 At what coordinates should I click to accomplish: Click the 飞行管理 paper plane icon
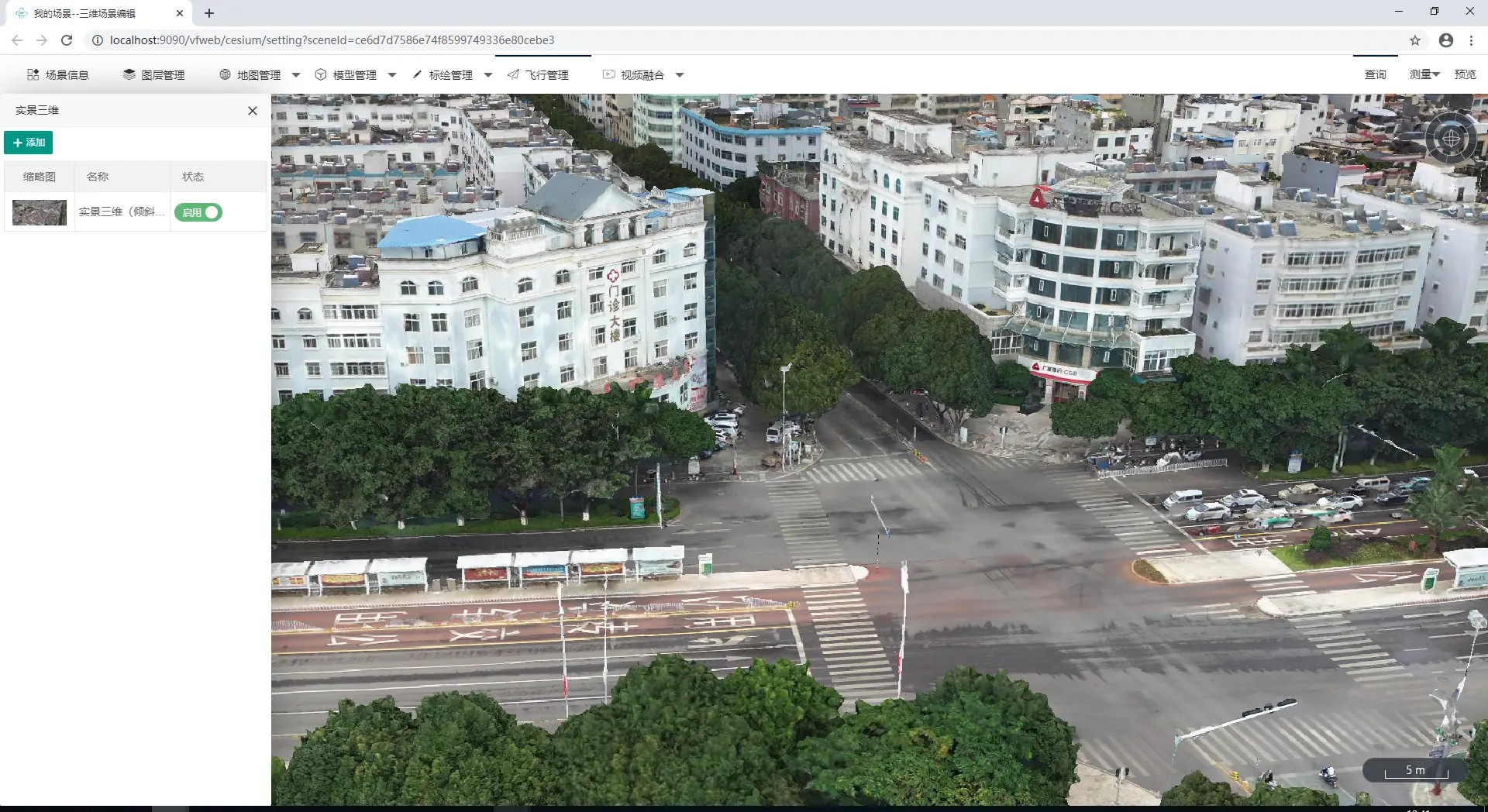coord(513,75)
